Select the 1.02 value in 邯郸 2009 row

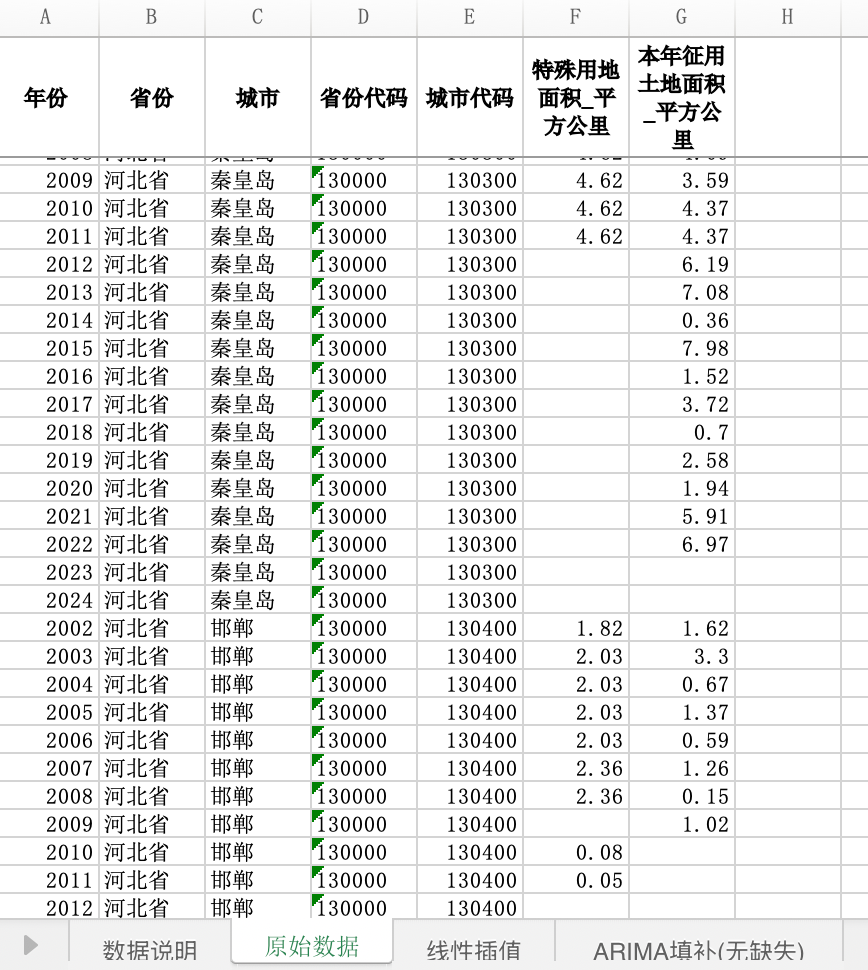pos(682,824)
